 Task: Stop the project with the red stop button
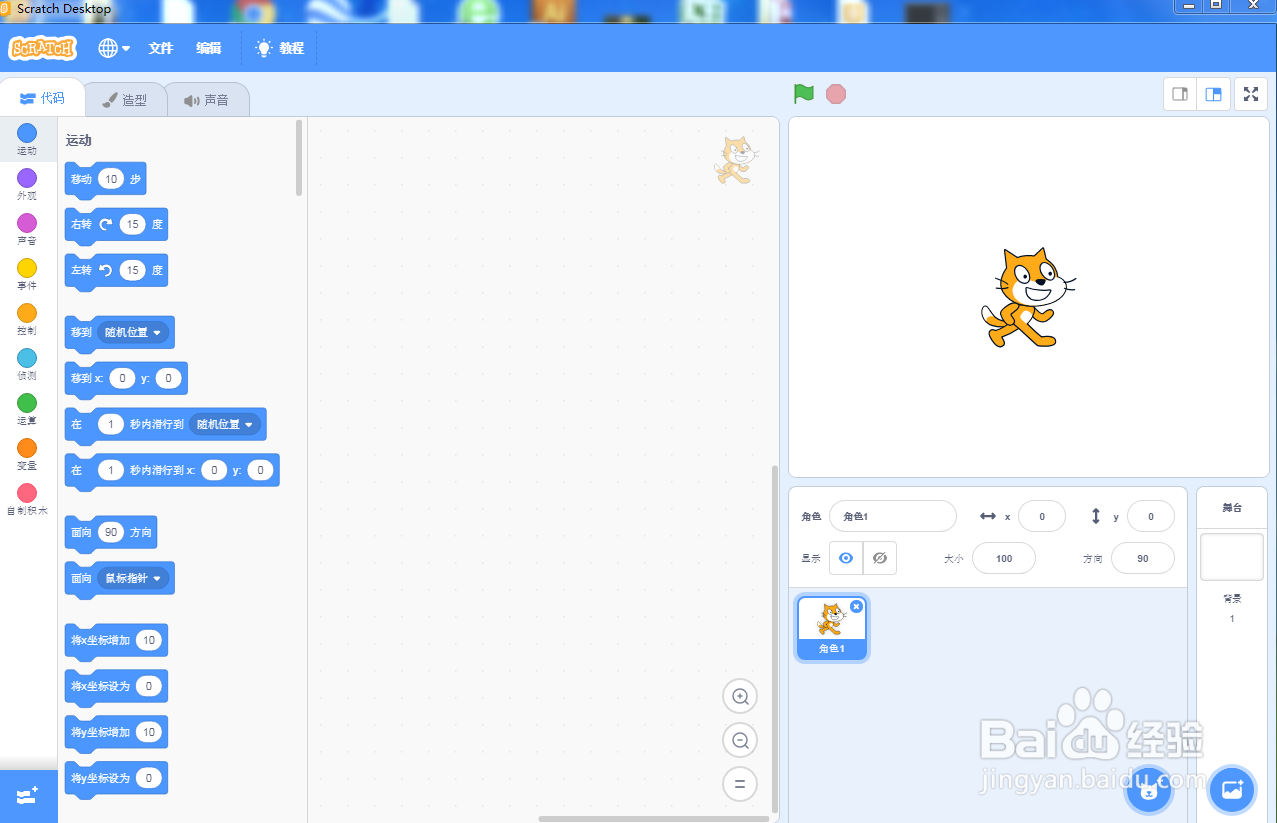[x=835, y=93]
